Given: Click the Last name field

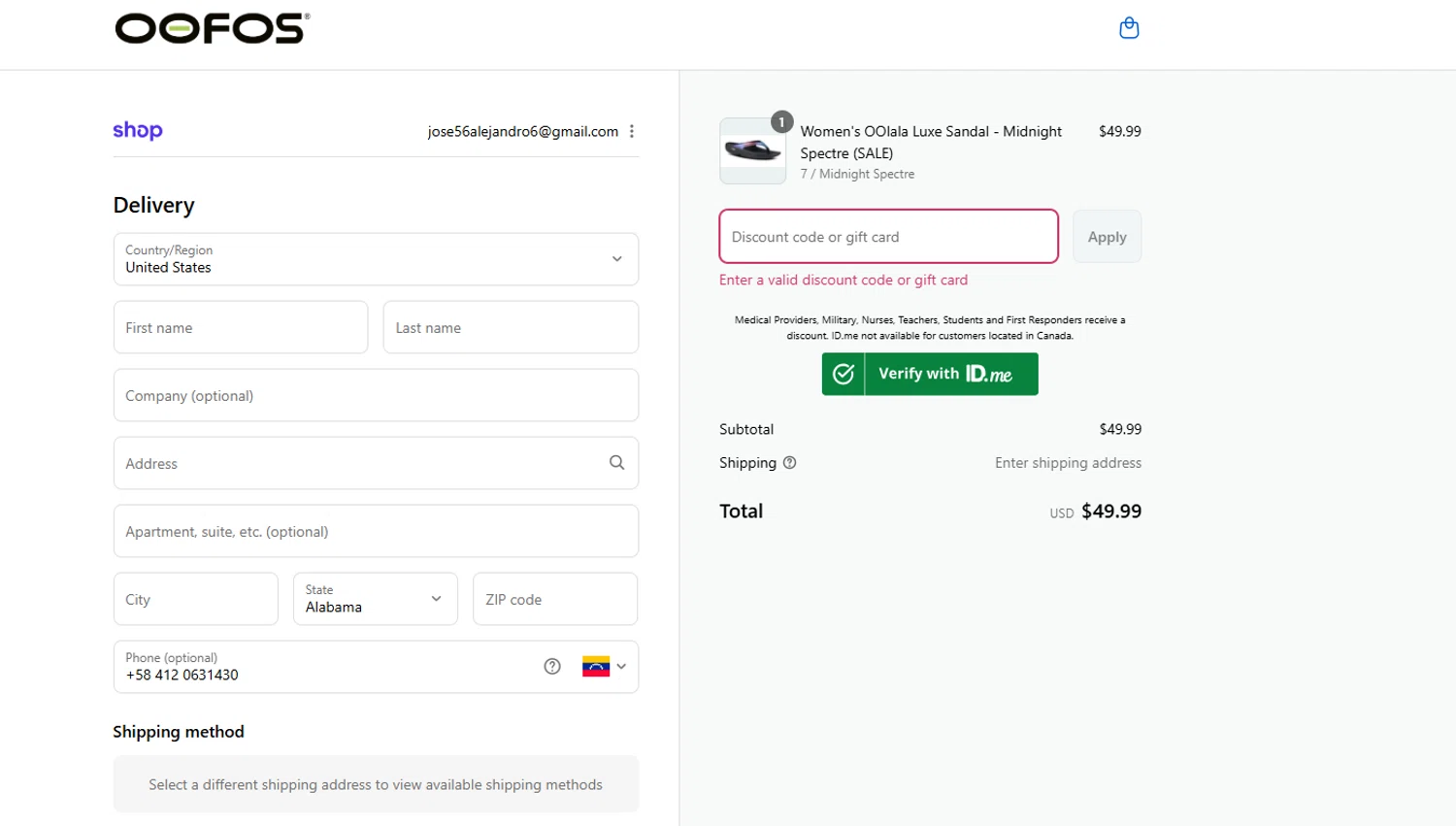Looking at the screenshot, I should pos(511,327).
